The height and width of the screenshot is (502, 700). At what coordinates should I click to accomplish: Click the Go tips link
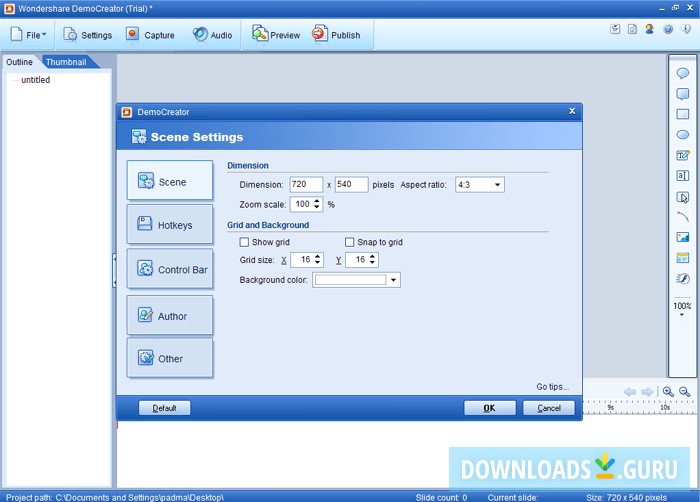[552, 387]
